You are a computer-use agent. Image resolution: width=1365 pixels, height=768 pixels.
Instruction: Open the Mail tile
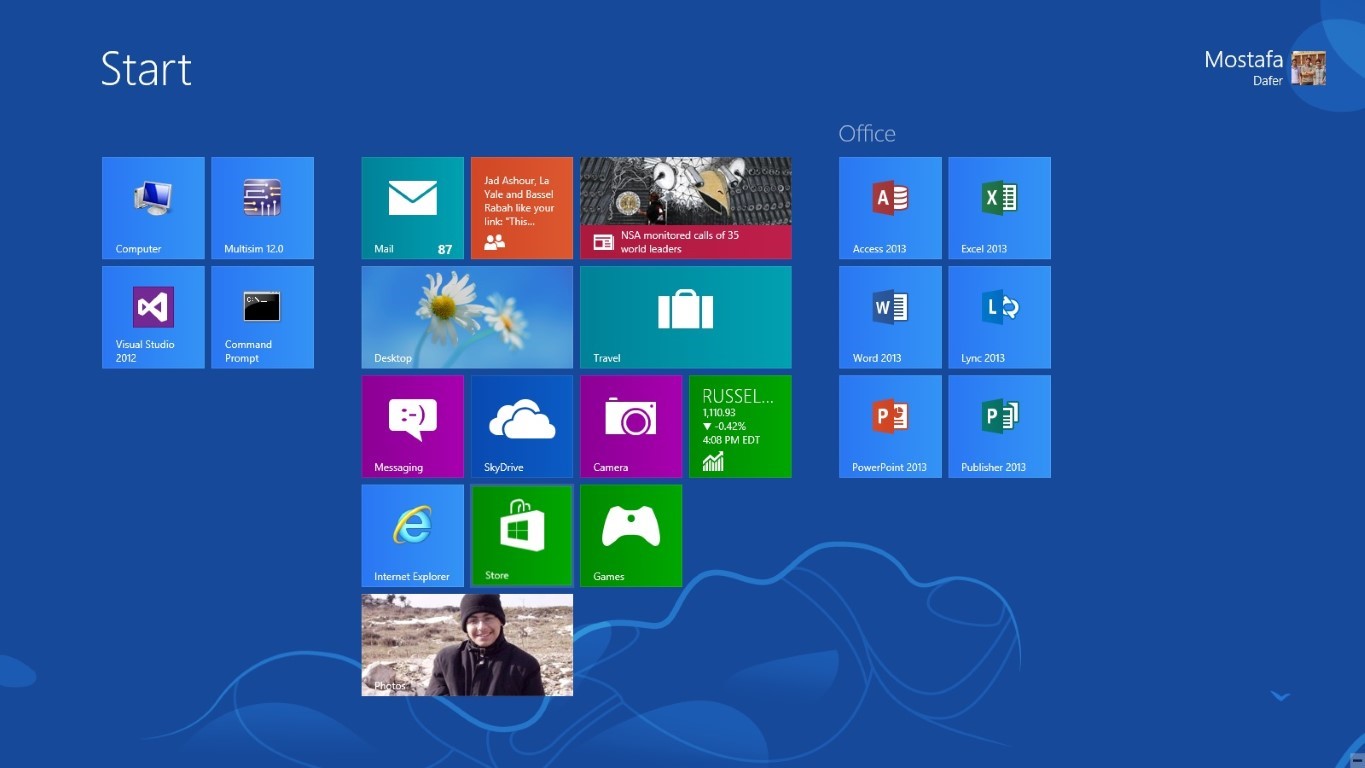pyautogui.click(x=412, y=208)
